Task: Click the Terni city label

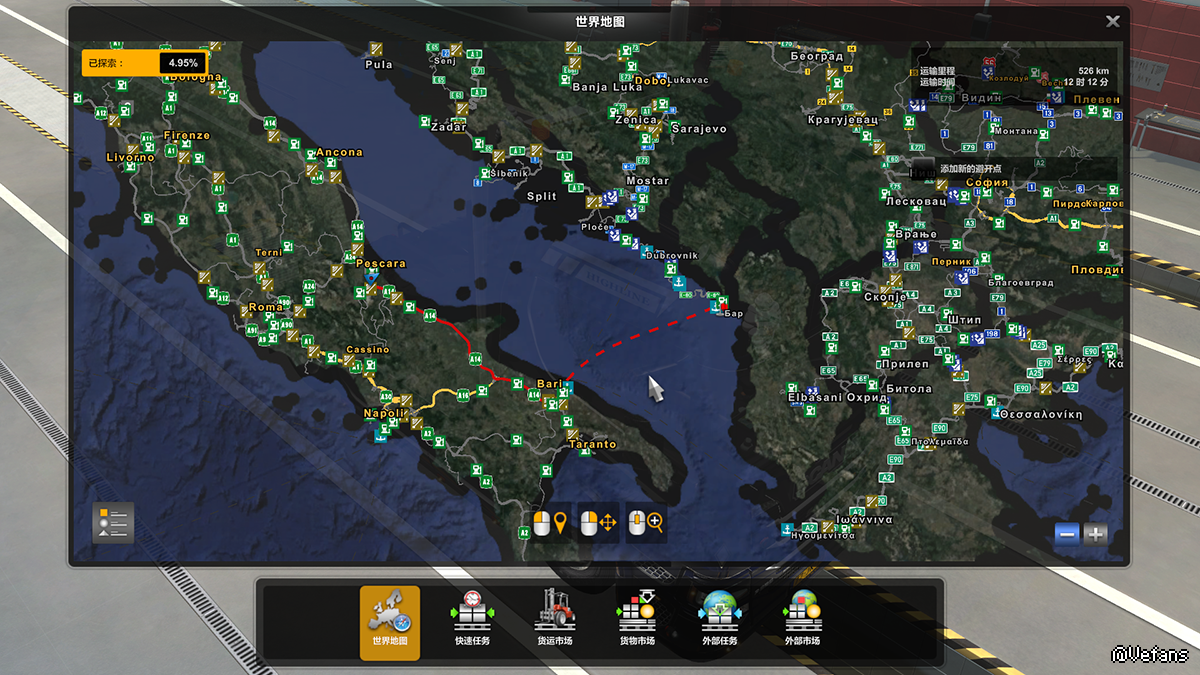Action: (269, 253)
